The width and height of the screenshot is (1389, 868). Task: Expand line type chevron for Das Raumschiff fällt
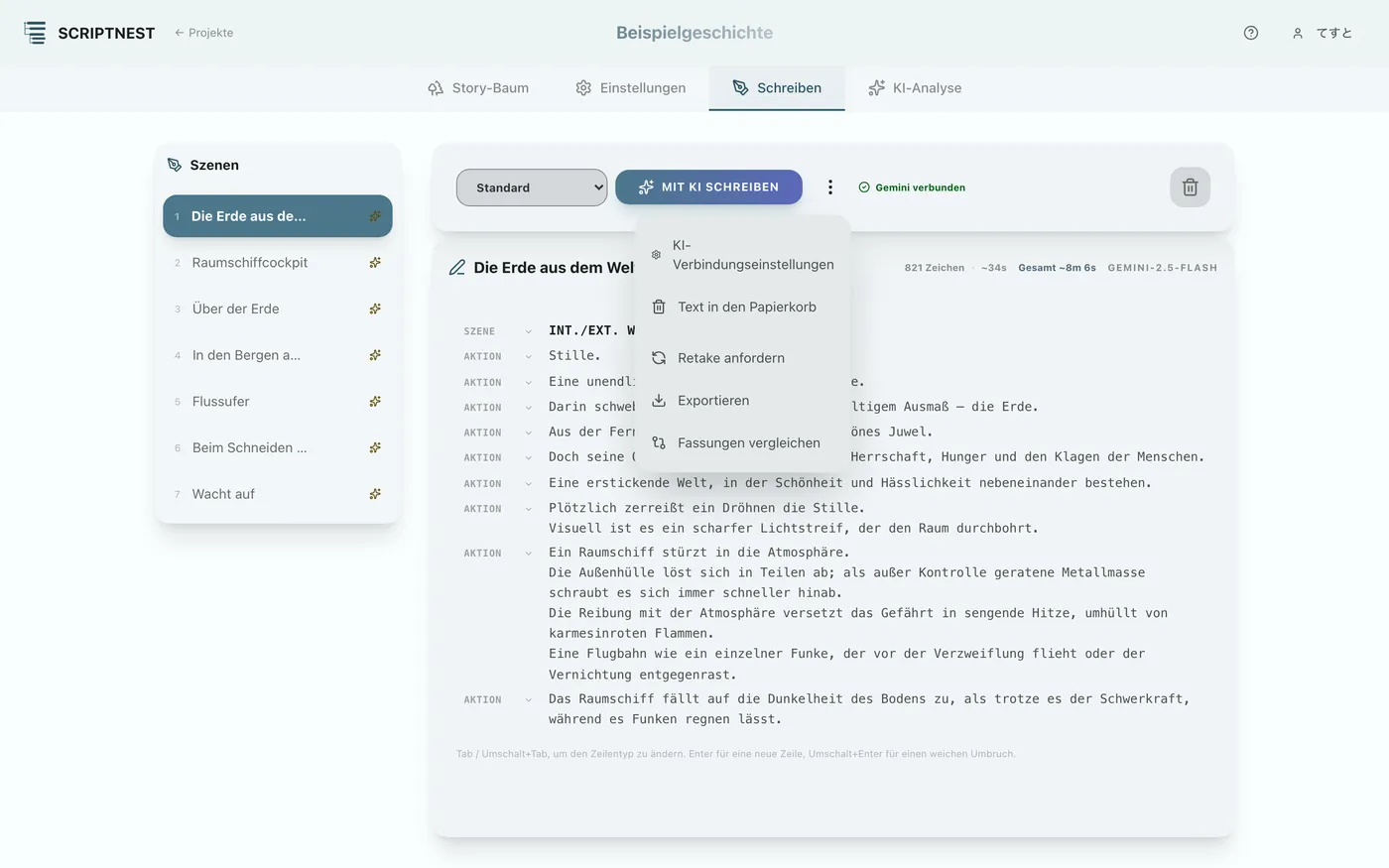(528, 700)
